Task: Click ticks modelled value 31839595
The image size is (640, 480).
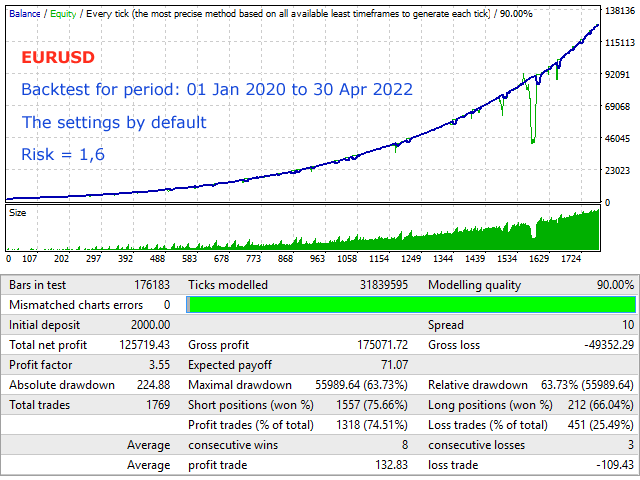Action: point(384,285)
